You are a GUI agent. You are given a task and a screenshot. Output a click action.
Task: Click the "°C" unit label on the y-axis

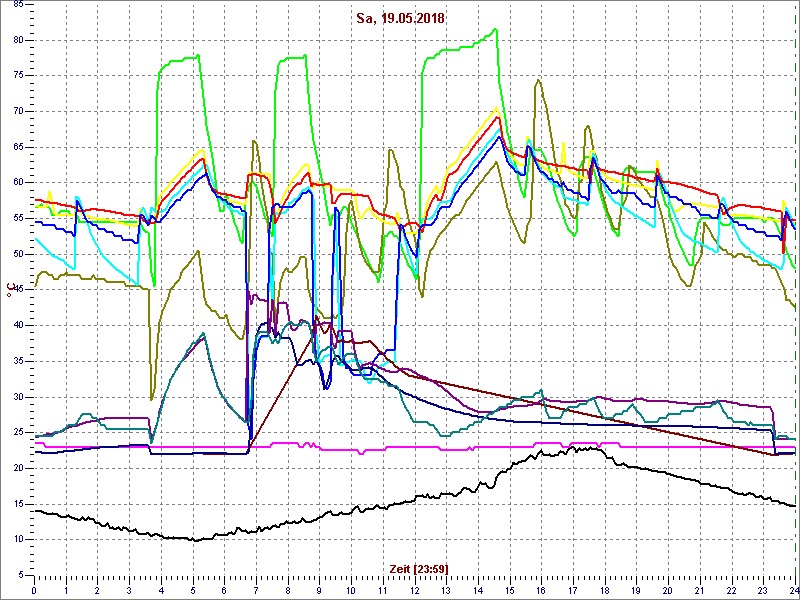(9, 292)
